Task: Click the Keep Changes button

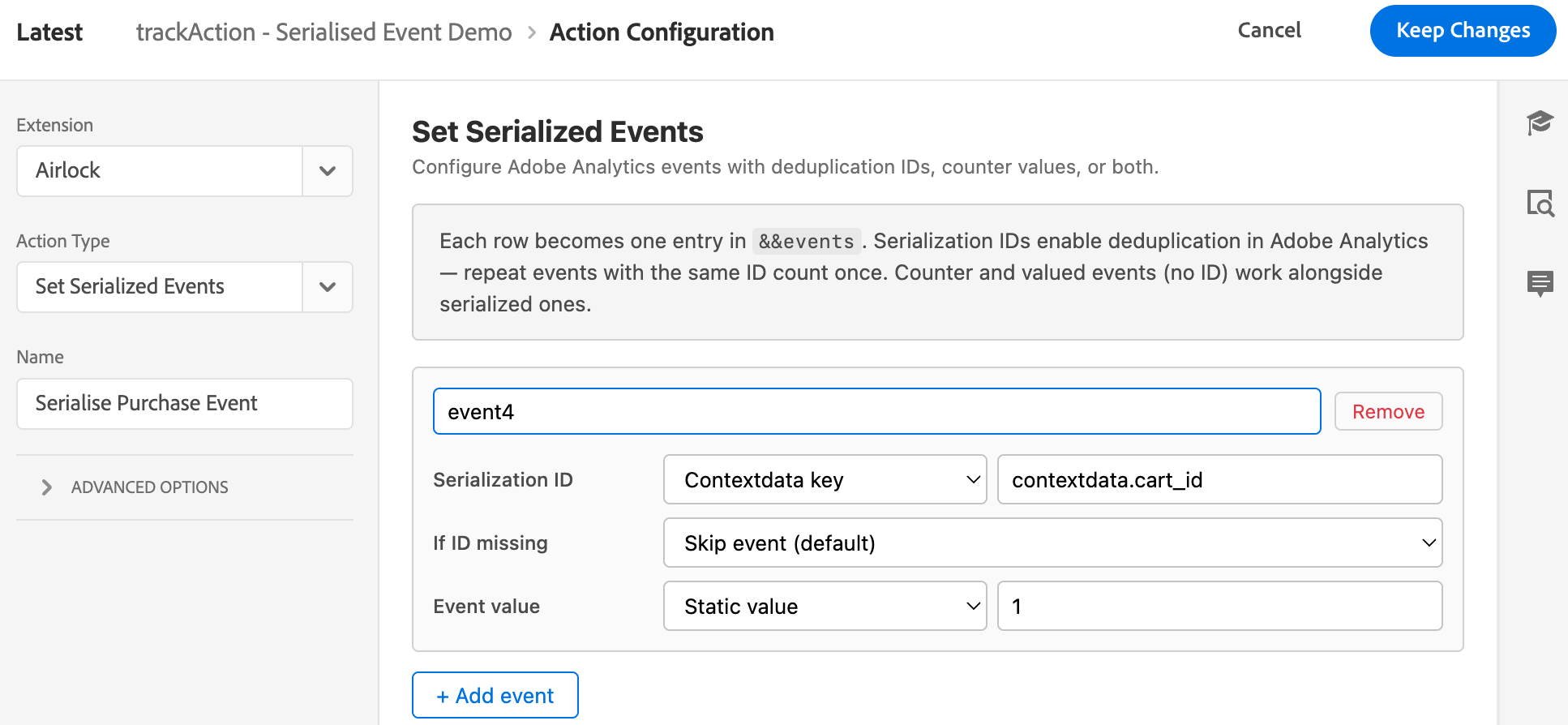Action: pyautogui.click(x=1463, y=31)
